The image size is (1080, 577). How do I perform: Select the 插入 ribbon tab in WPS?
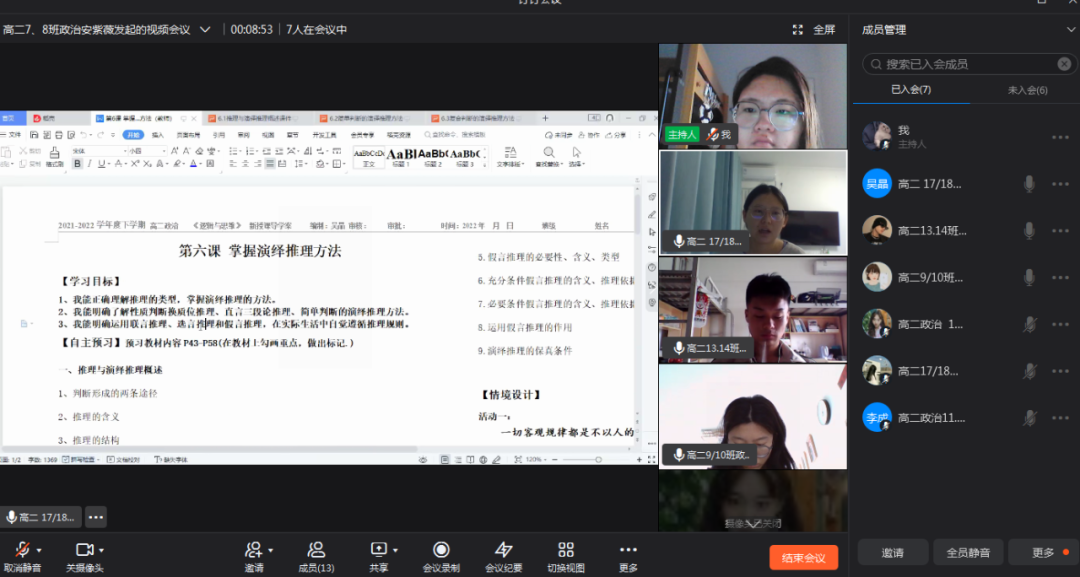pos(159,134)
